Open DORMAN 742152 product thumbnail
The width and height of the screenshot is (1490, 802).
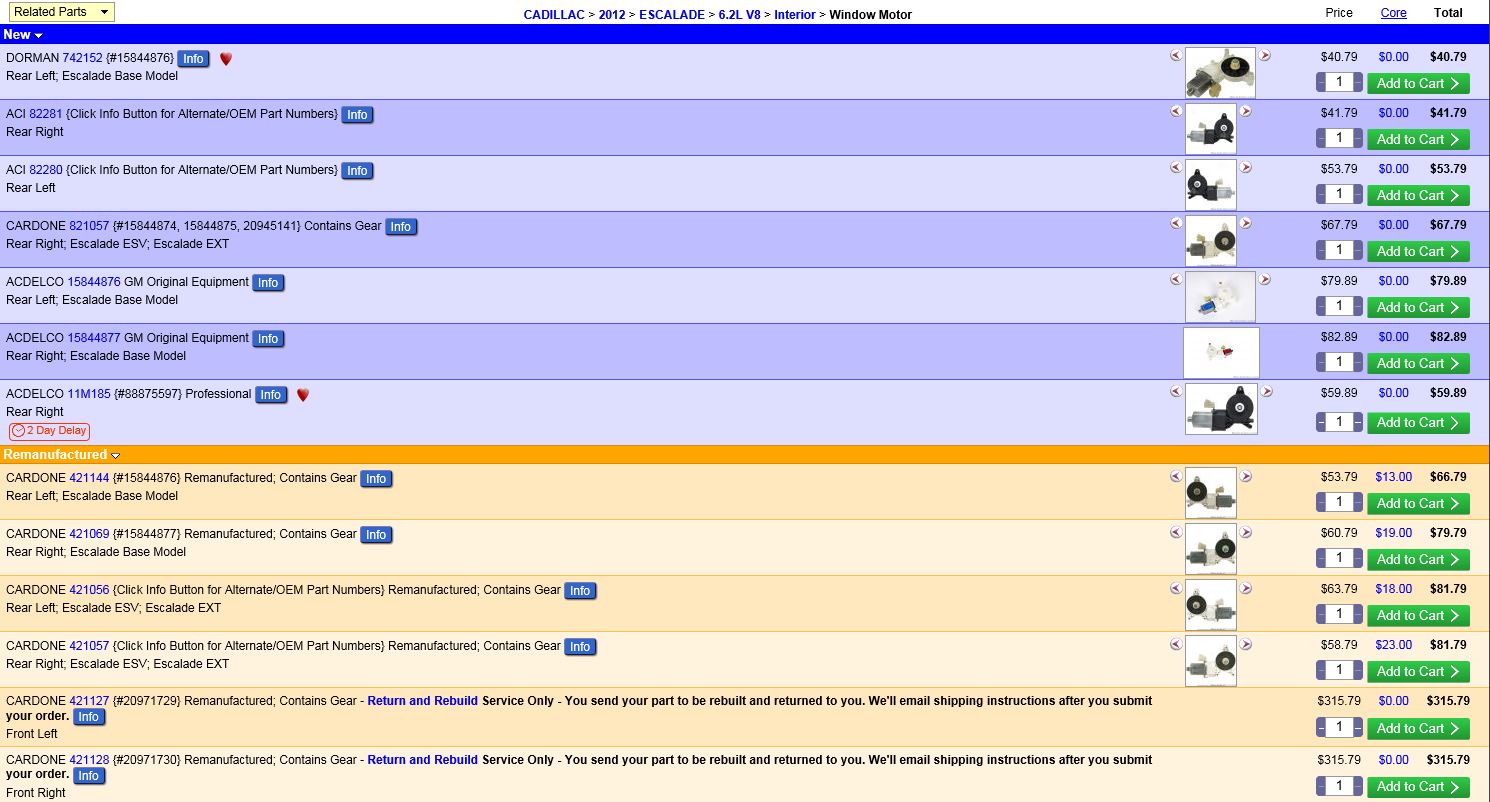pos(1220,73)
